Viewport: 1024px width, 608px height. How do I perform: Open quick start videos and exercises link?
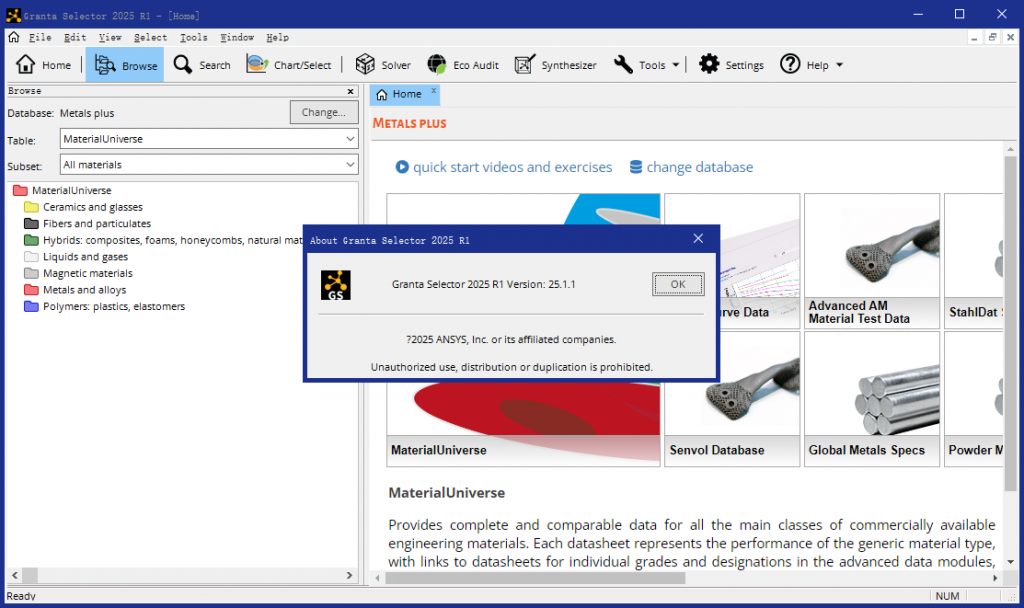pyautogui.click(x=513, y=167)
